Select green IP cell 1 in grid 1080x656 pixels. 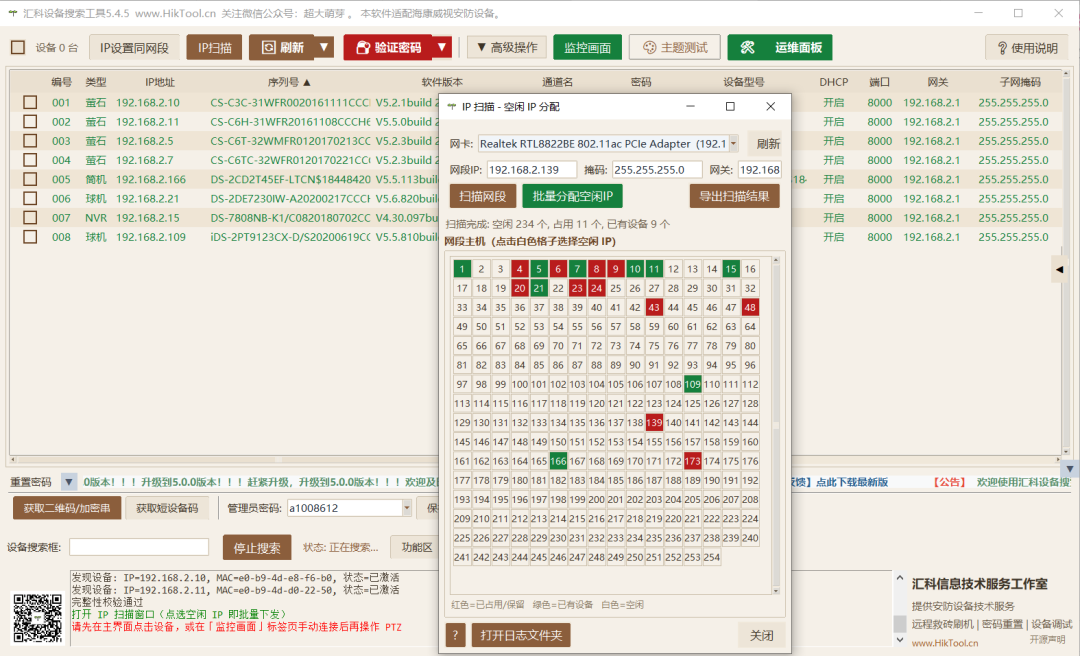[462, 269]
